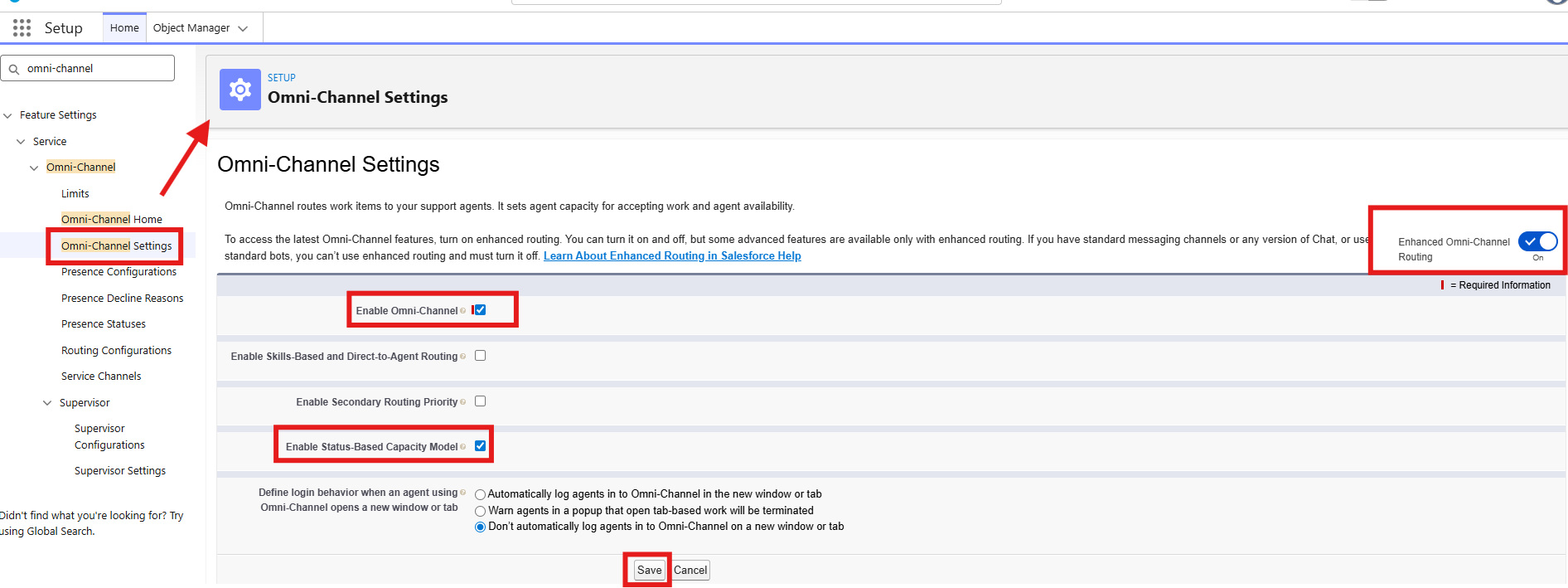Click the Cancel button
This screenshot has width=1568, height=588.
(x=690, y=571)
